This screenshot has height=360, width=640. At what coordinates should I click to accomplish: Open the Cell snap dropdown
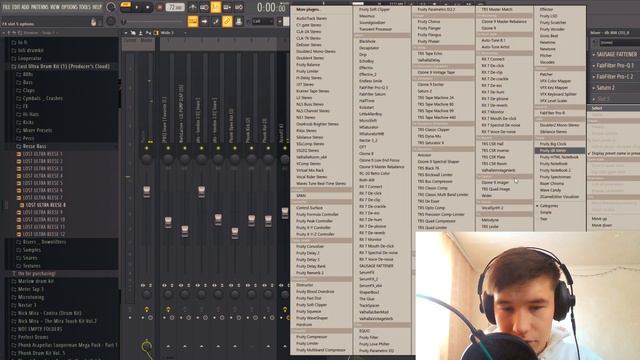click(x=262, y=21)
